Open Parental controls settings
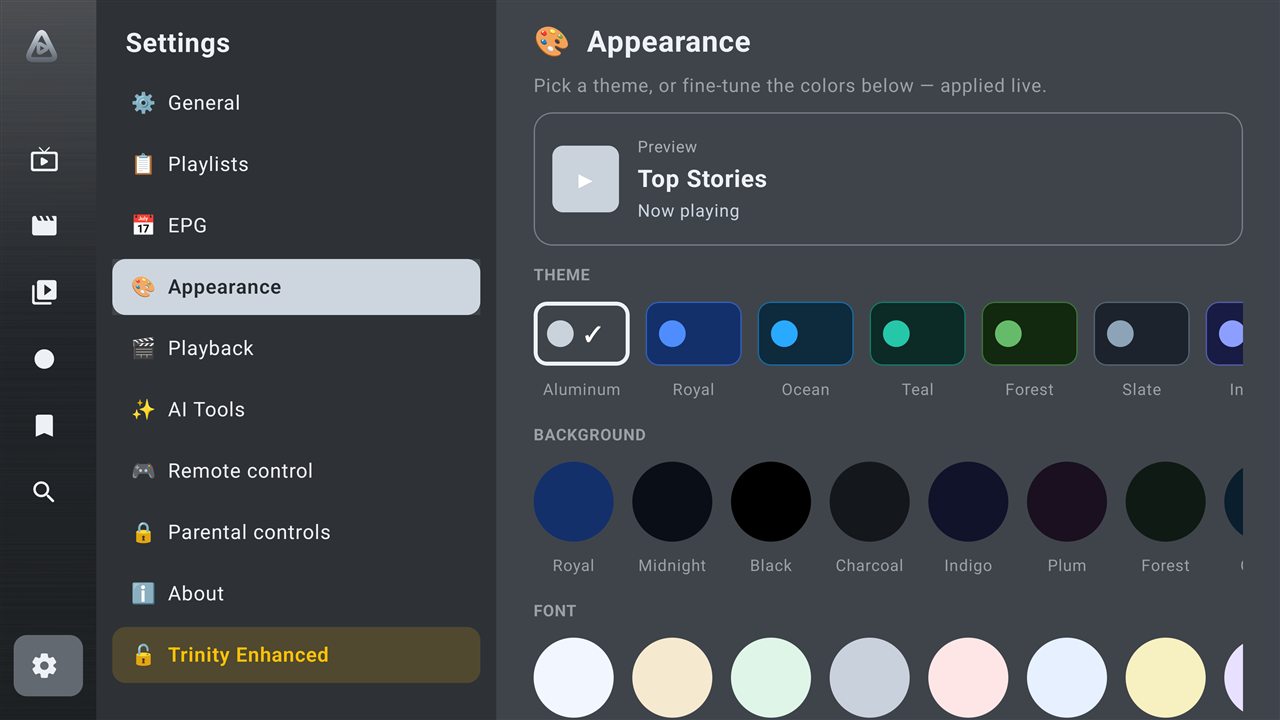Image resolution: width=1280 pixels, height=720 pixels. [x=296, y=532]
